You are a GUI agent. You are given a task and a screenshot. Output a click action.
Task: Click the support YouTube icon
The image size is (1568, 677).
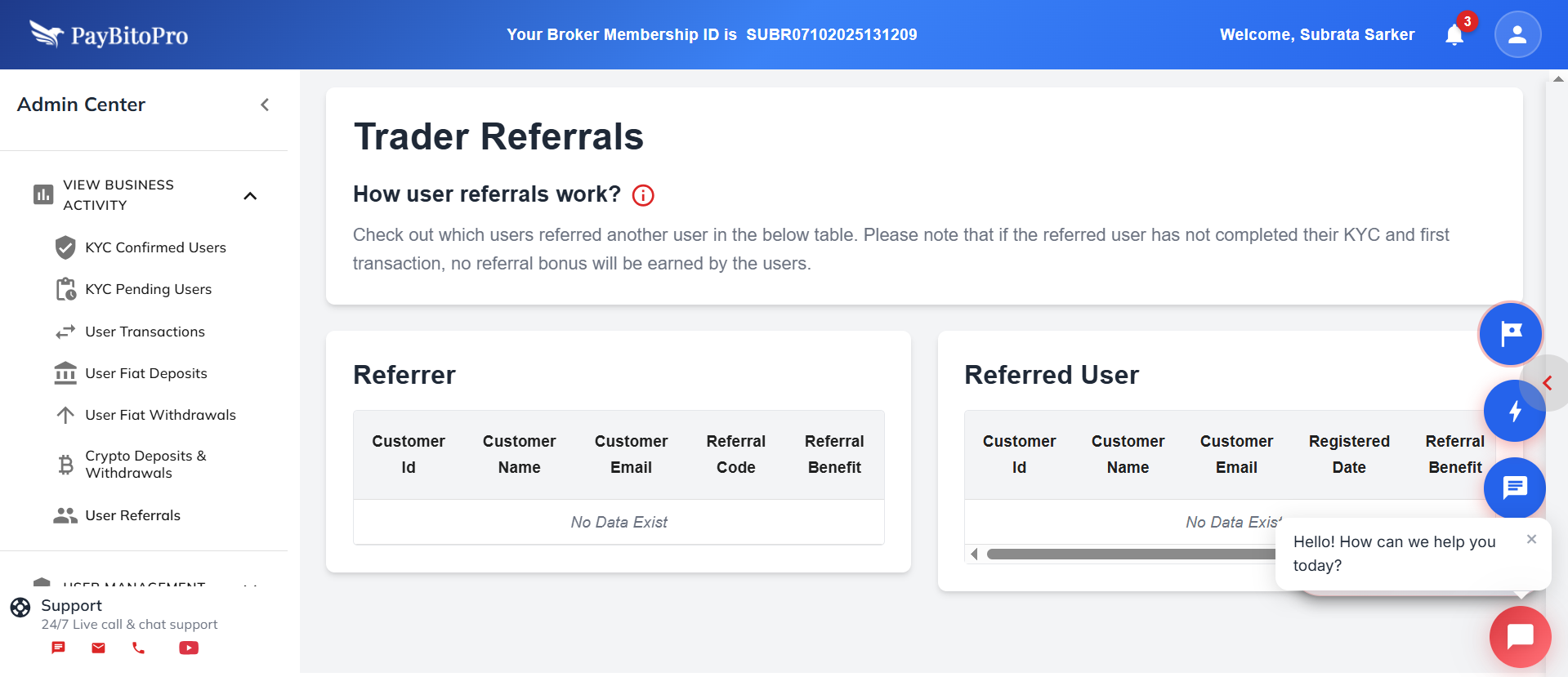point(189,648)
